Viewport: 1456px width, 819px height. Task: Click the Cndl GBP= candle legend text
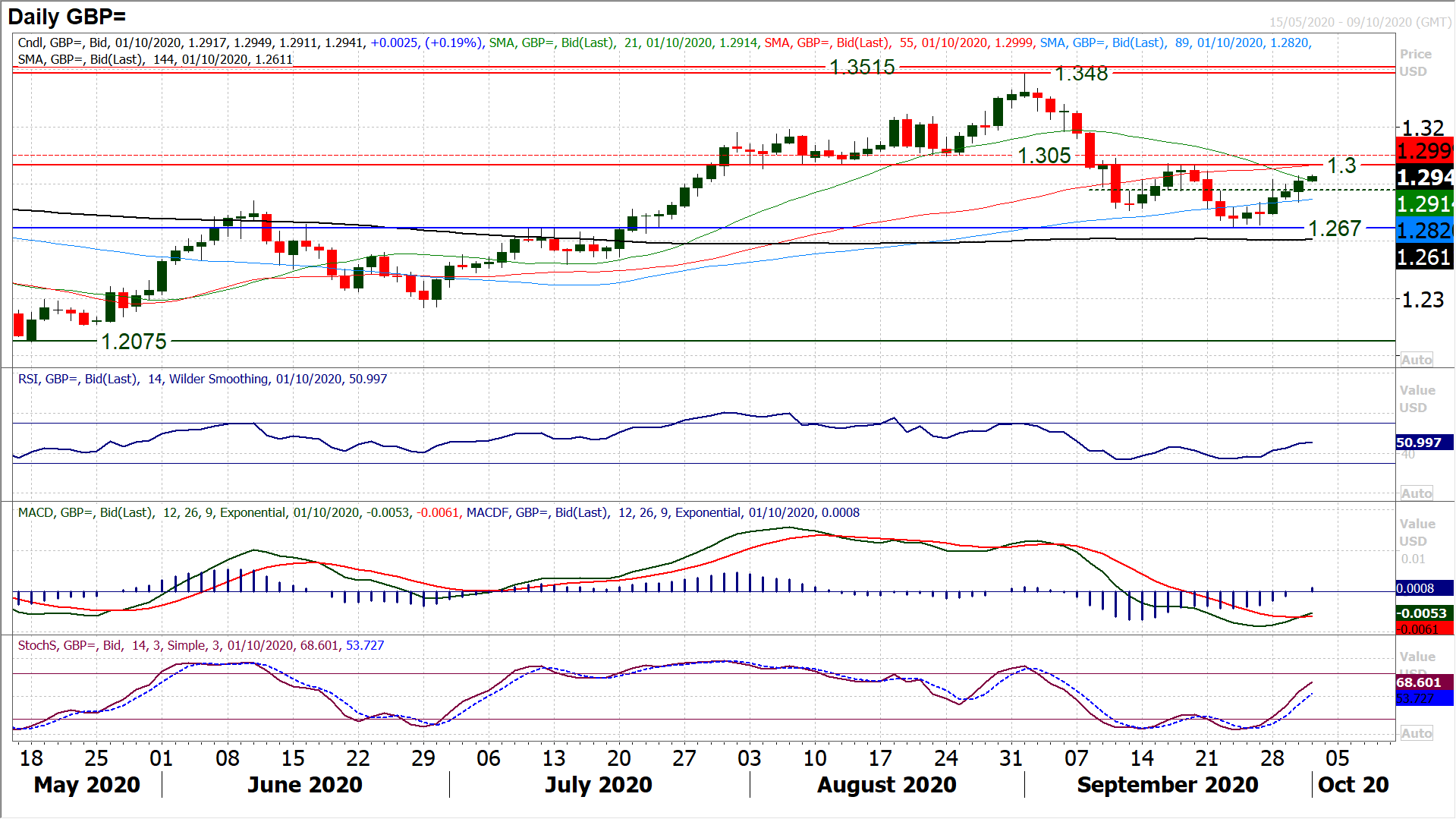click(x=250, y=43)
